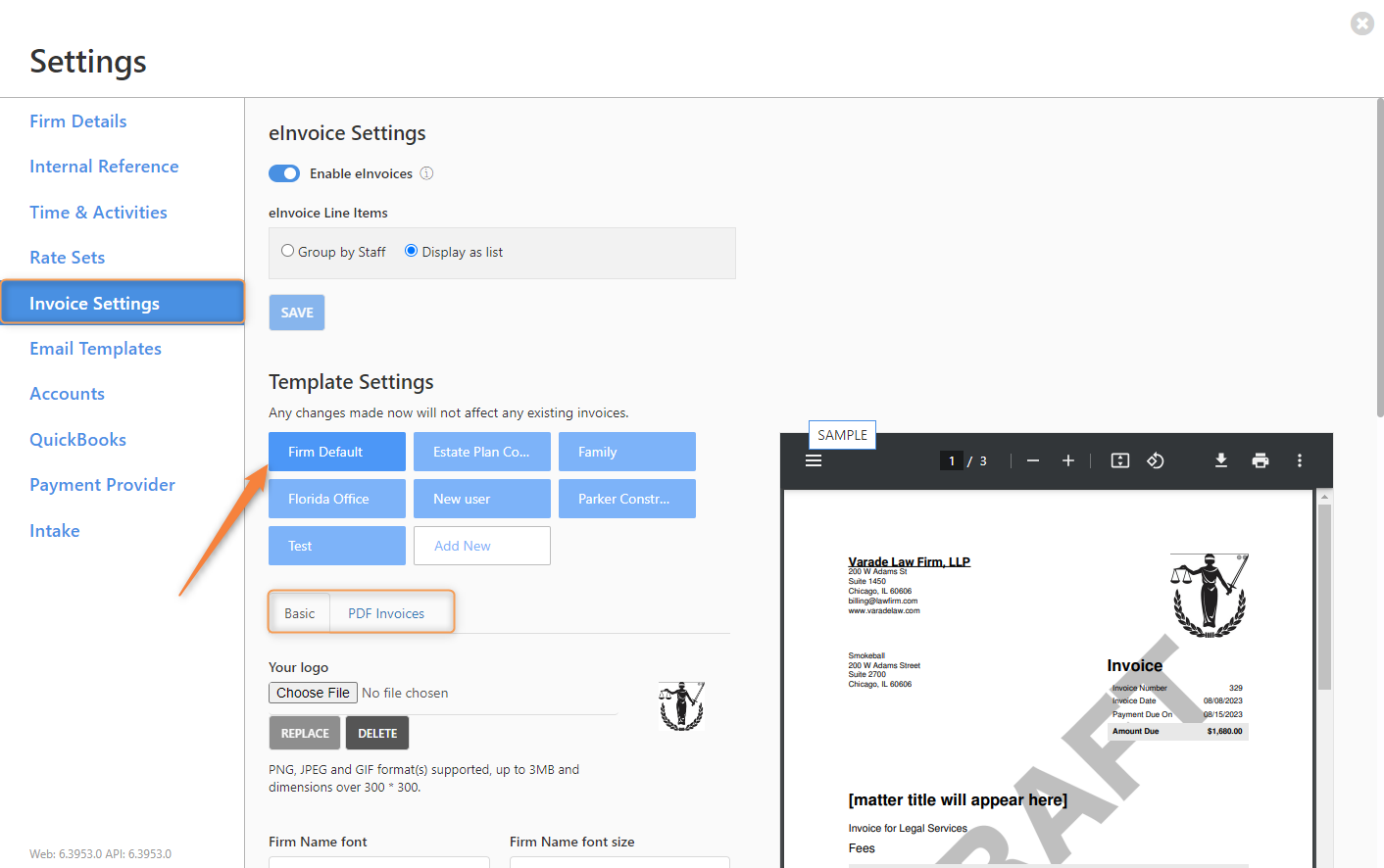Image resolution: width=1384 pixels, height=868 pixels.
Task: Open Firm Details settings
Action: pos(78,121)
